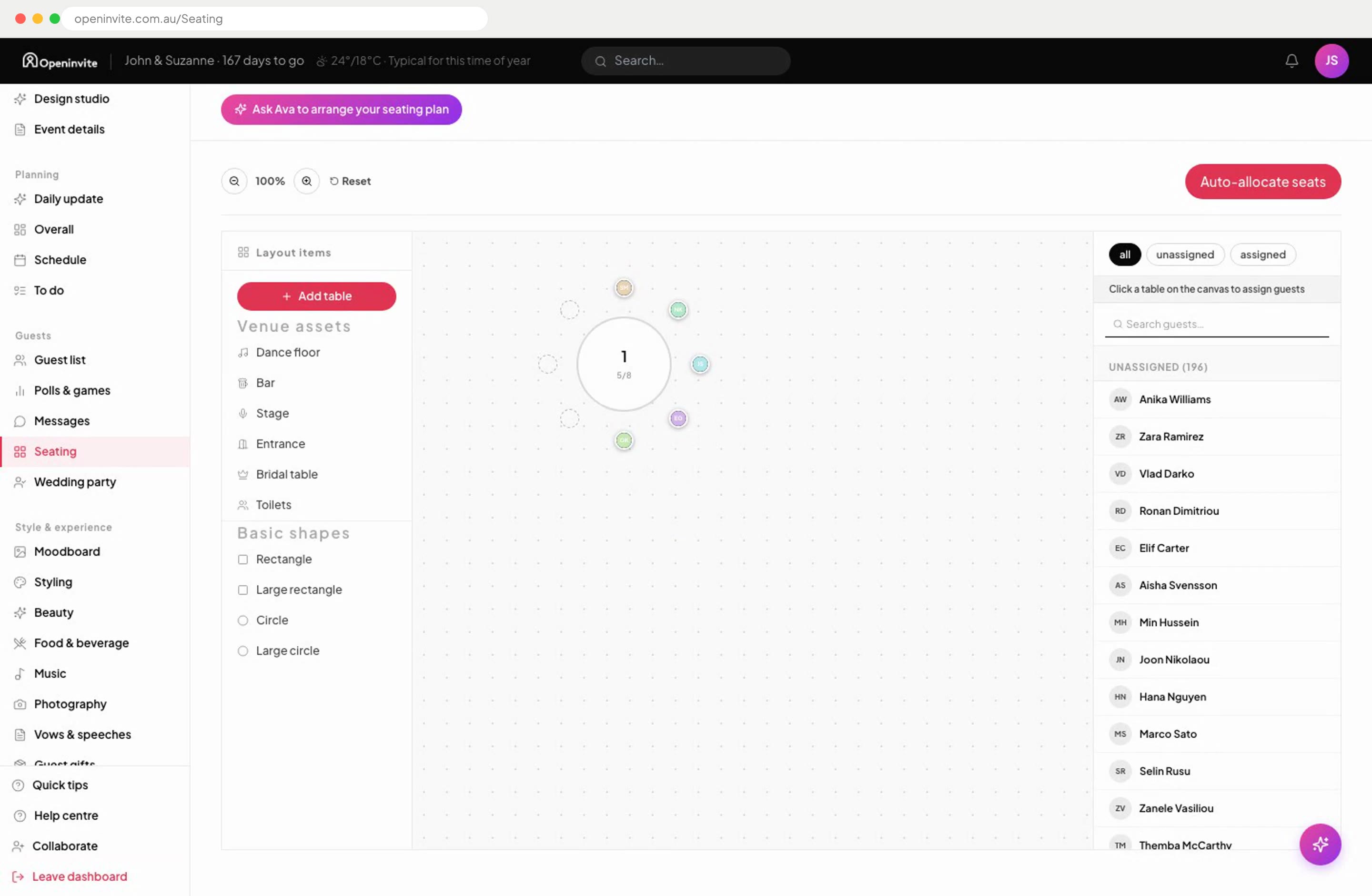Viewport: 1372px width, 896px height.
Task: Click the zoom out magnifier icon
Action: (x=234, y=181)
